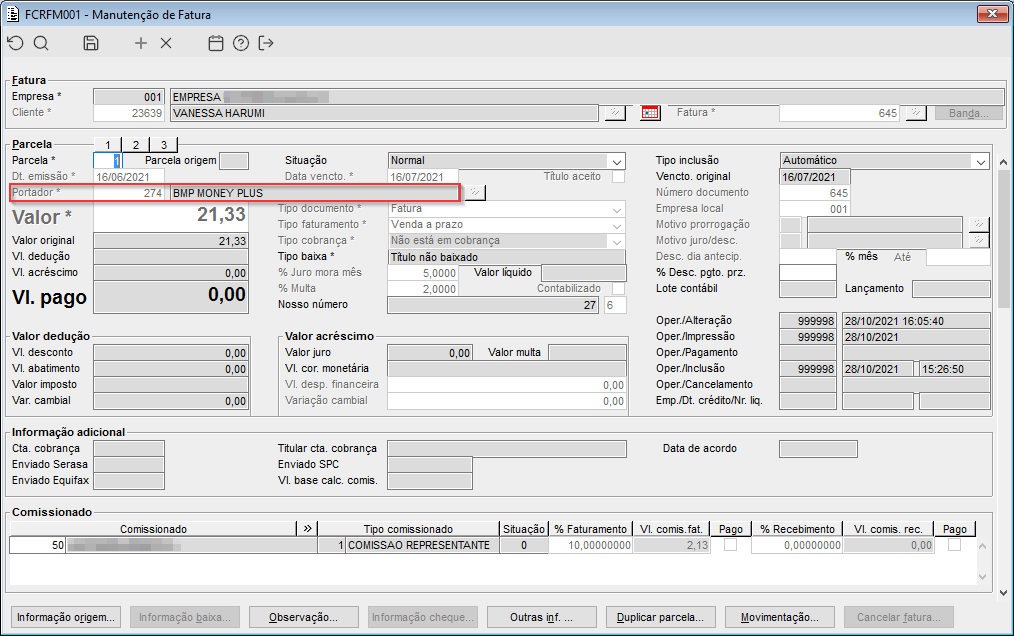Tick the Pago checkbox after Vl. comis. fat.
The height and width of the screenshot is (636, 1014).
pyautogui.click(x=731, y=545)
